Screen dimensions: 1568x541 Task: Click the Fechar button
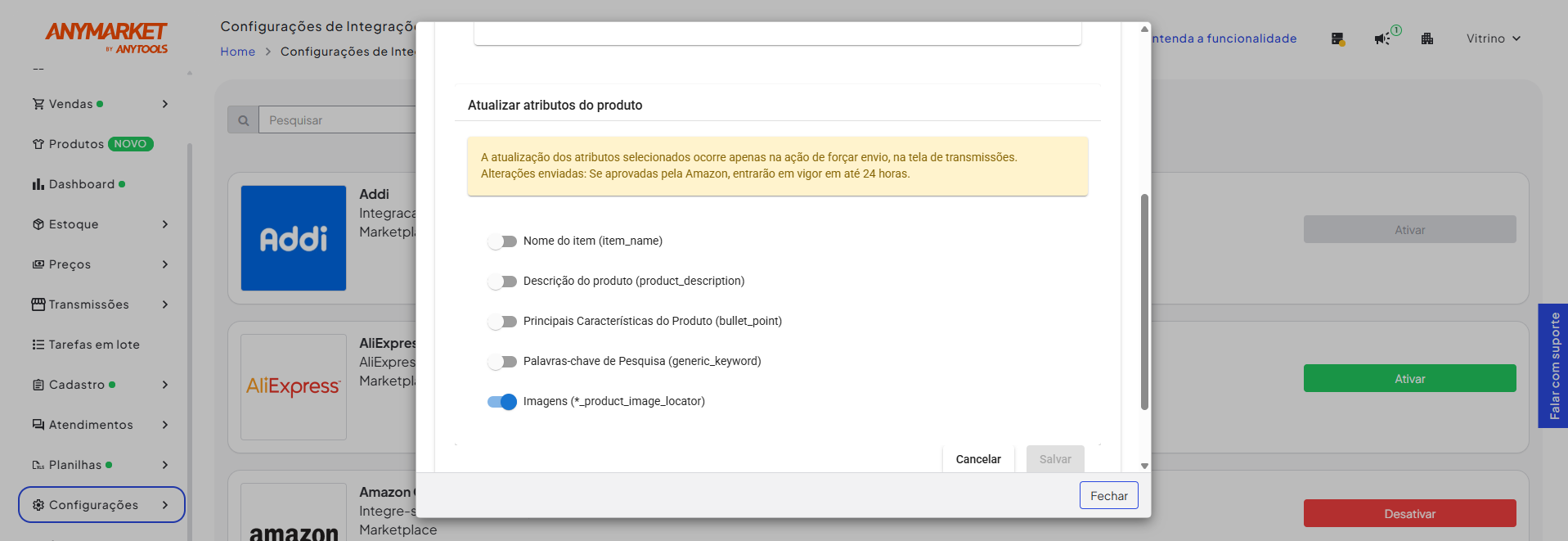[1108, 495]
